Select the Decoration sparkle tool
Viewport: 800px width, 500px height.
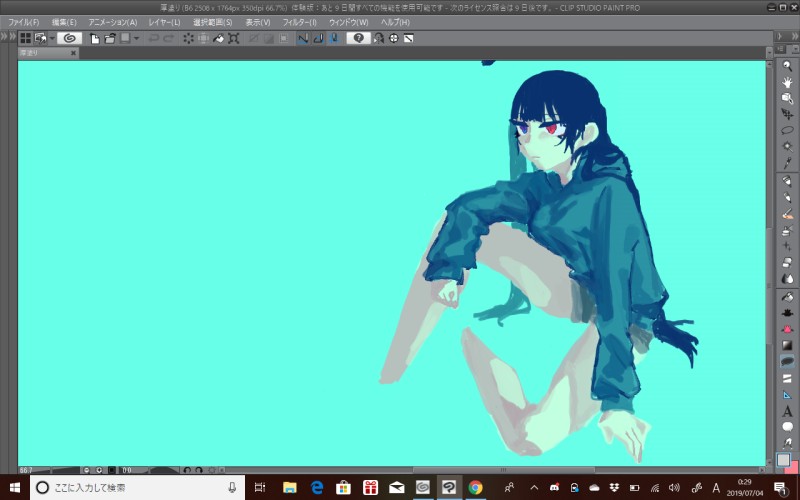coord(787,246)
